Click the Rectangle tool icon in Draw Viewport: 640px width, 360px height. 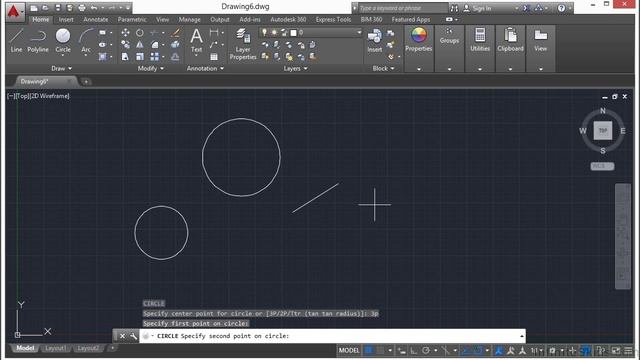click(x=102, y=32)
